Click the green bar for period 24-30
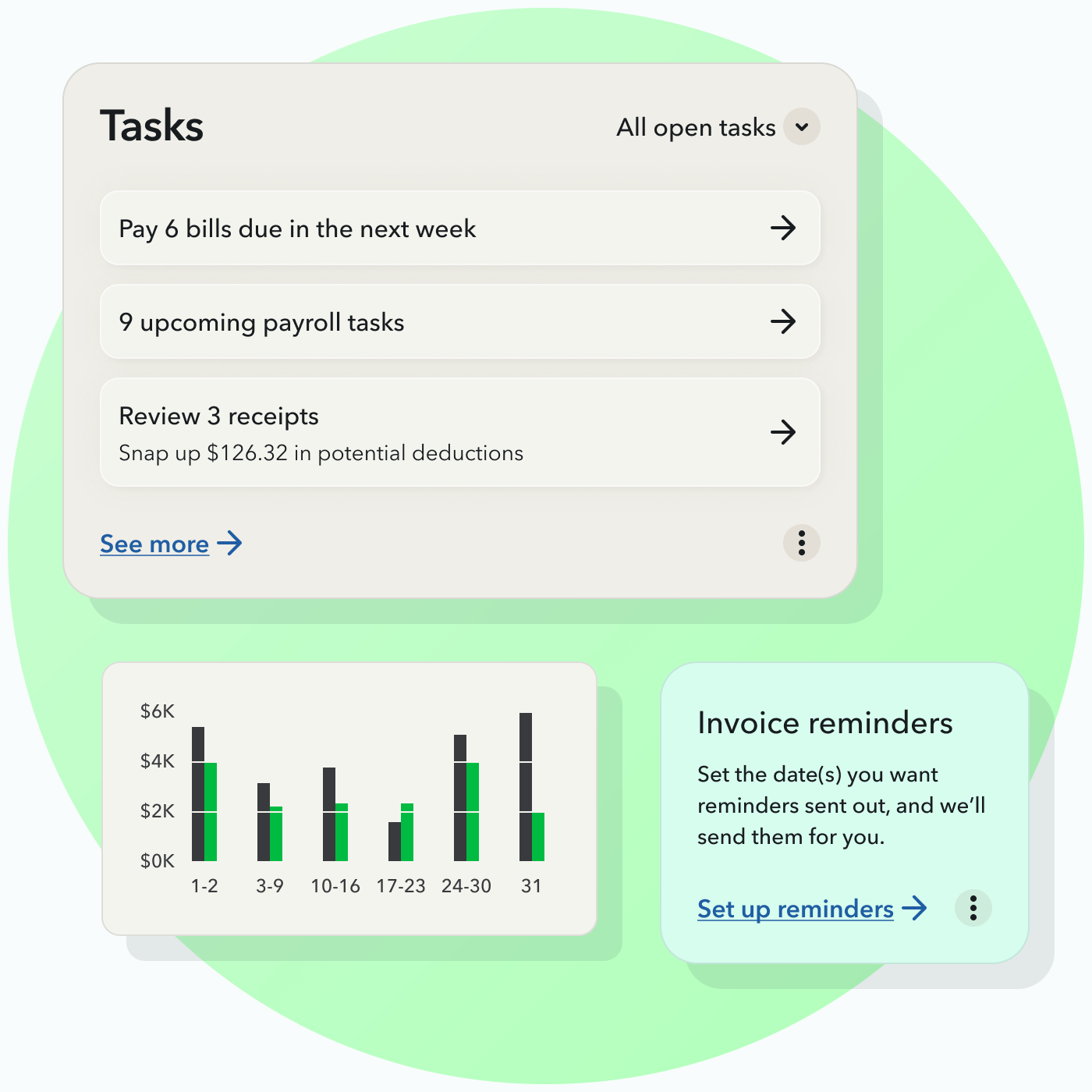The width and height of the screenshot is (1092, 1092). pos(473,812)
